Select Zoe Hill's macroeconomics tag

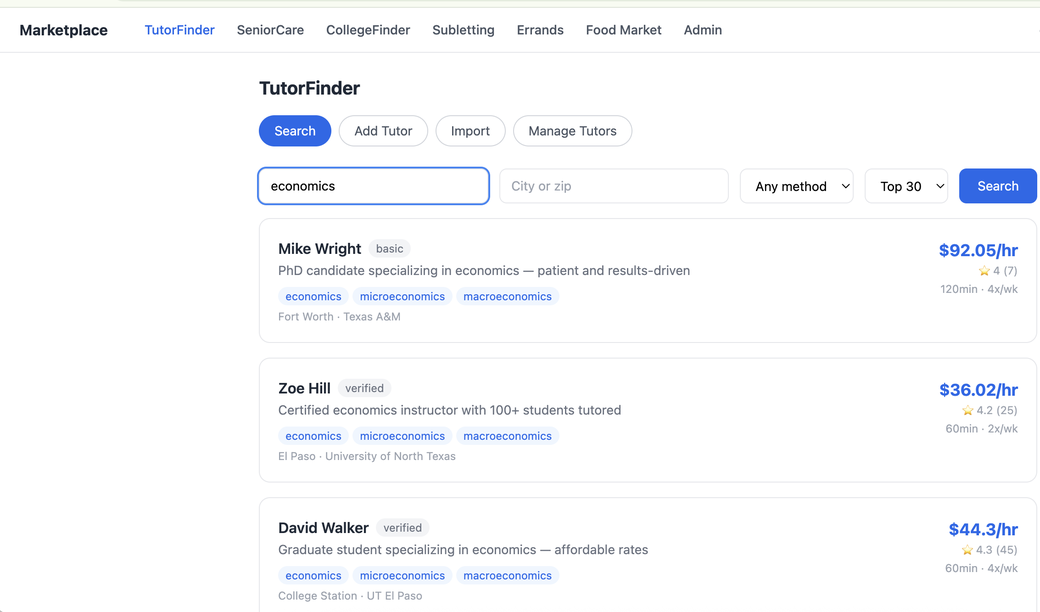507,436
